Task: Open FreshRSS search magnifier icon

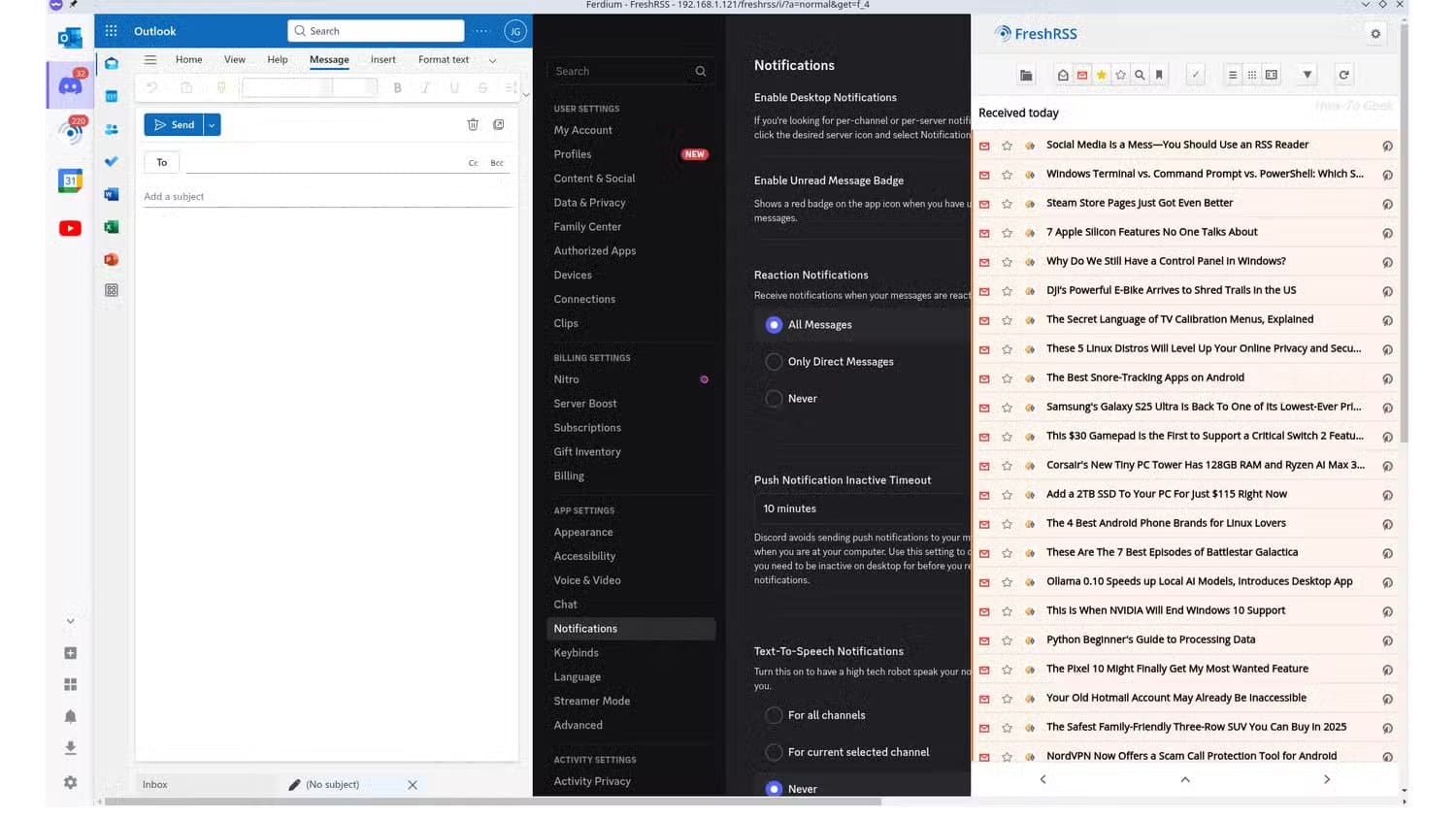Action: coord(1141,75)
